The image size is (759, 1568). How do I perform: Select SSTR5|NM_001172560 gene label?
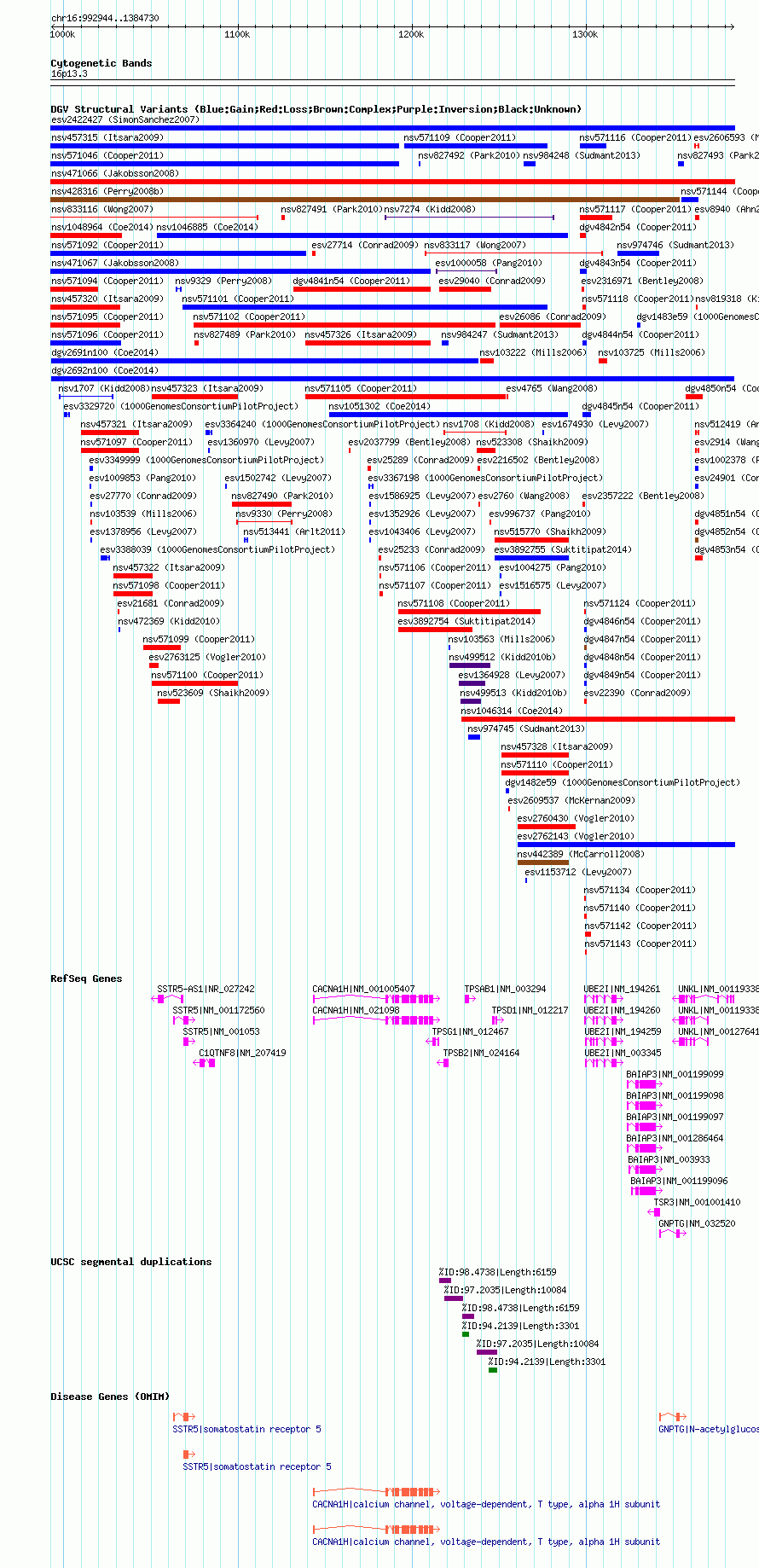(x=218, y=1010)
